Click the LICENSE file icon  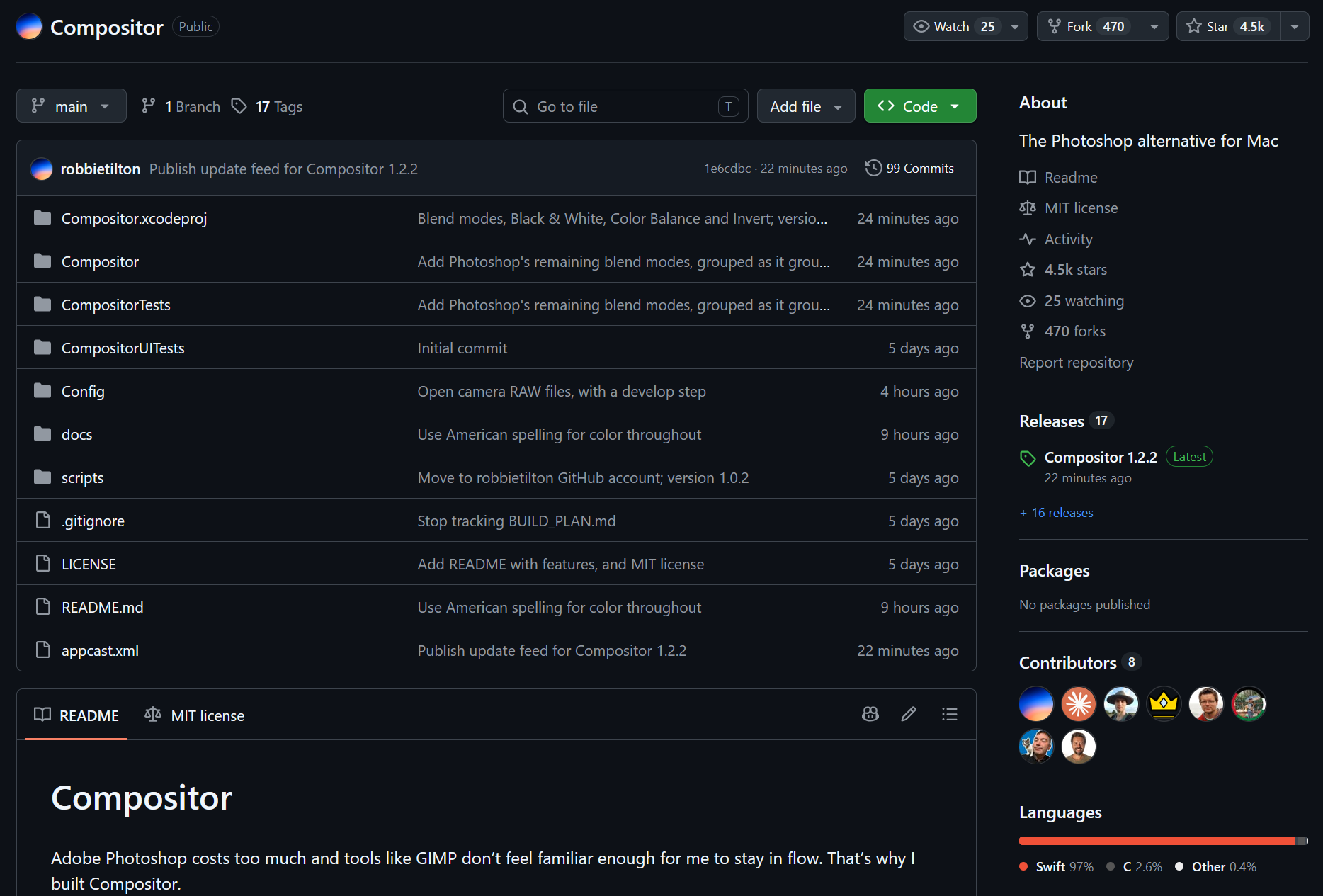point(43,564)
